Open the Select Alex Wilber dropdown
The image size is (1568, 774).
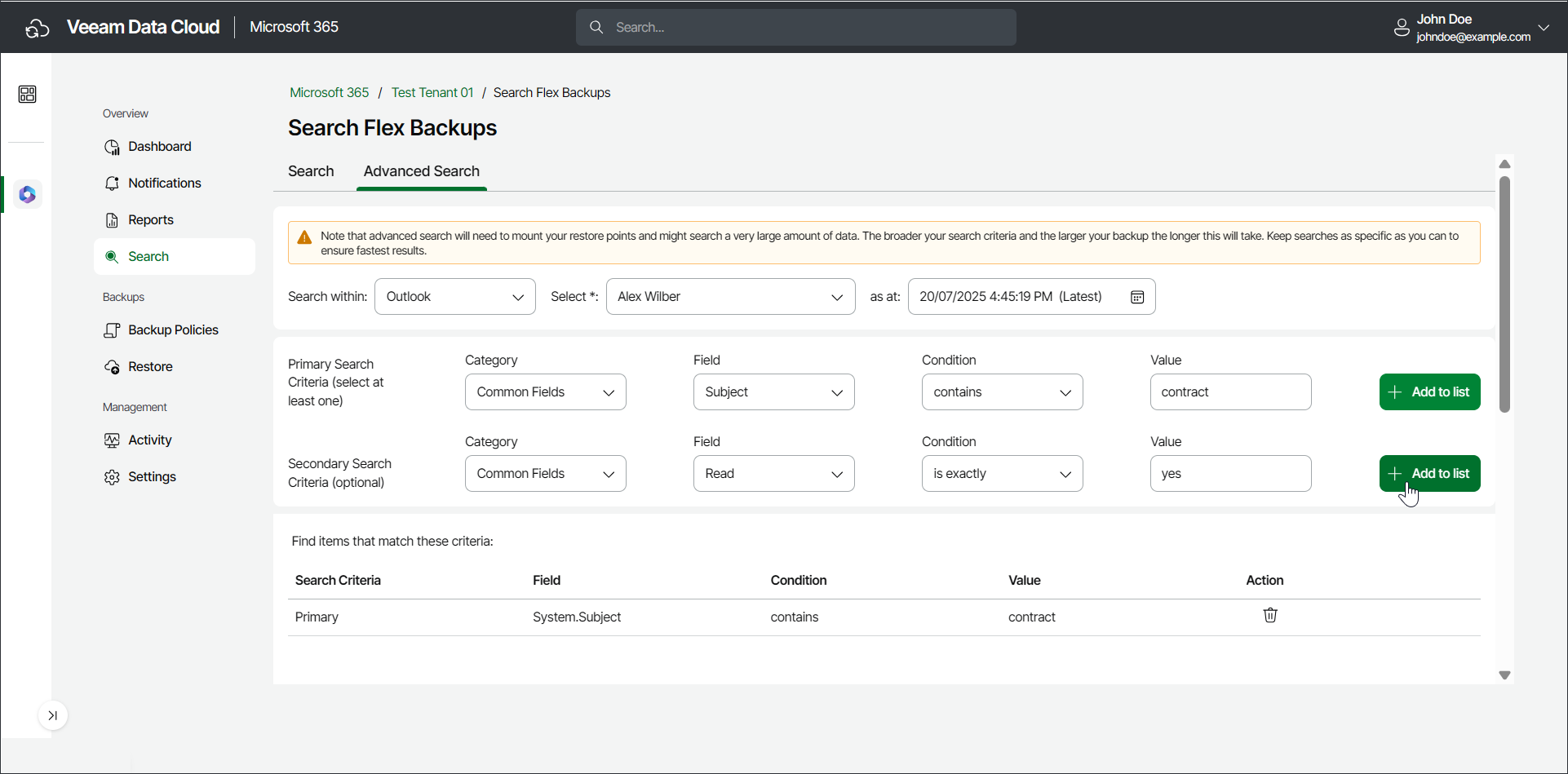click(x=731, y=297)
